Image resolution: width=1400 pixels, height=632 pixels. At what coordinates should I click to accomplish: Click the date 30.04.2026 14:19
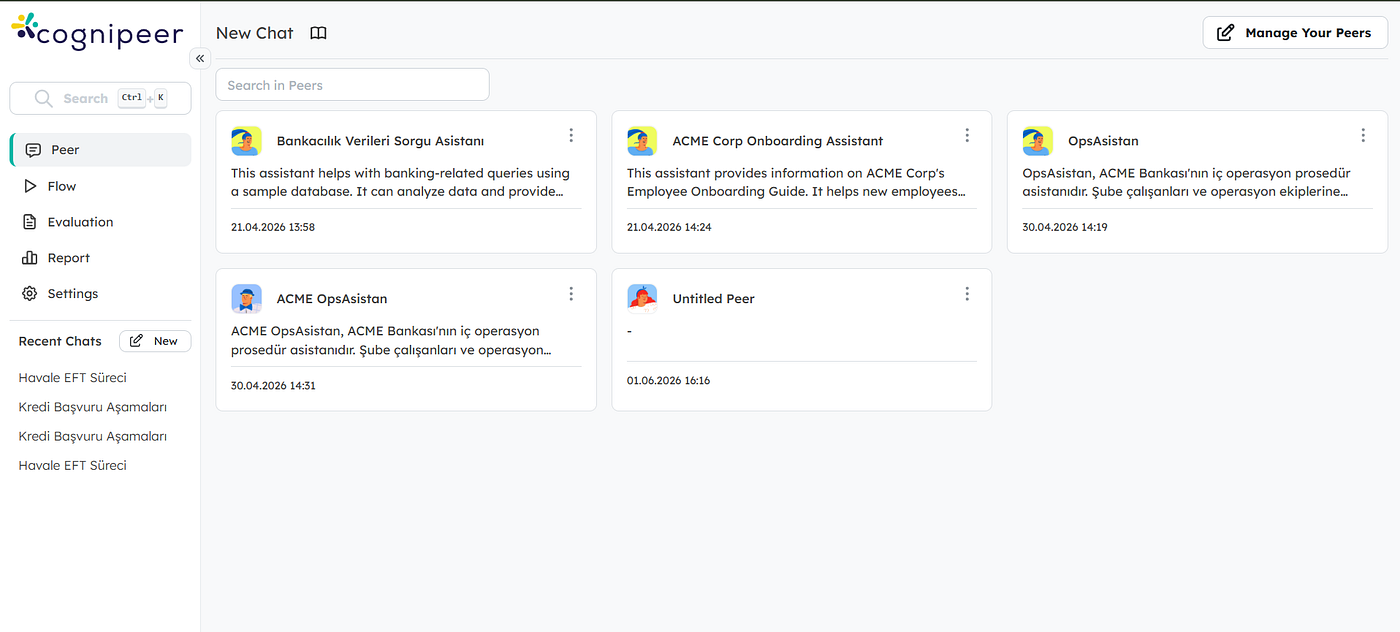coord(1065,227)
